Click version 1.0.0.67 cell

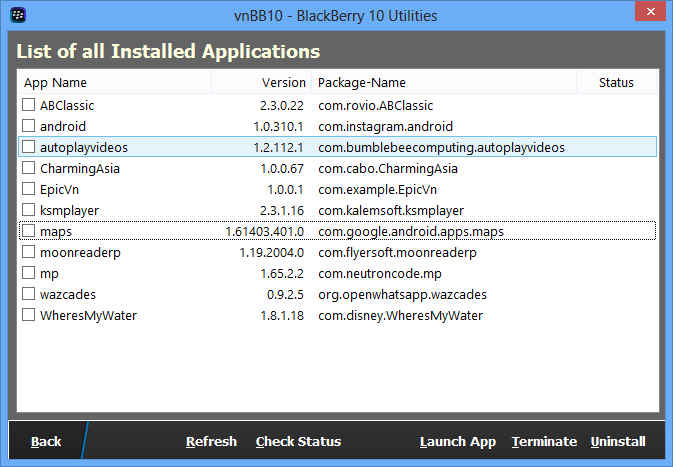282,169
